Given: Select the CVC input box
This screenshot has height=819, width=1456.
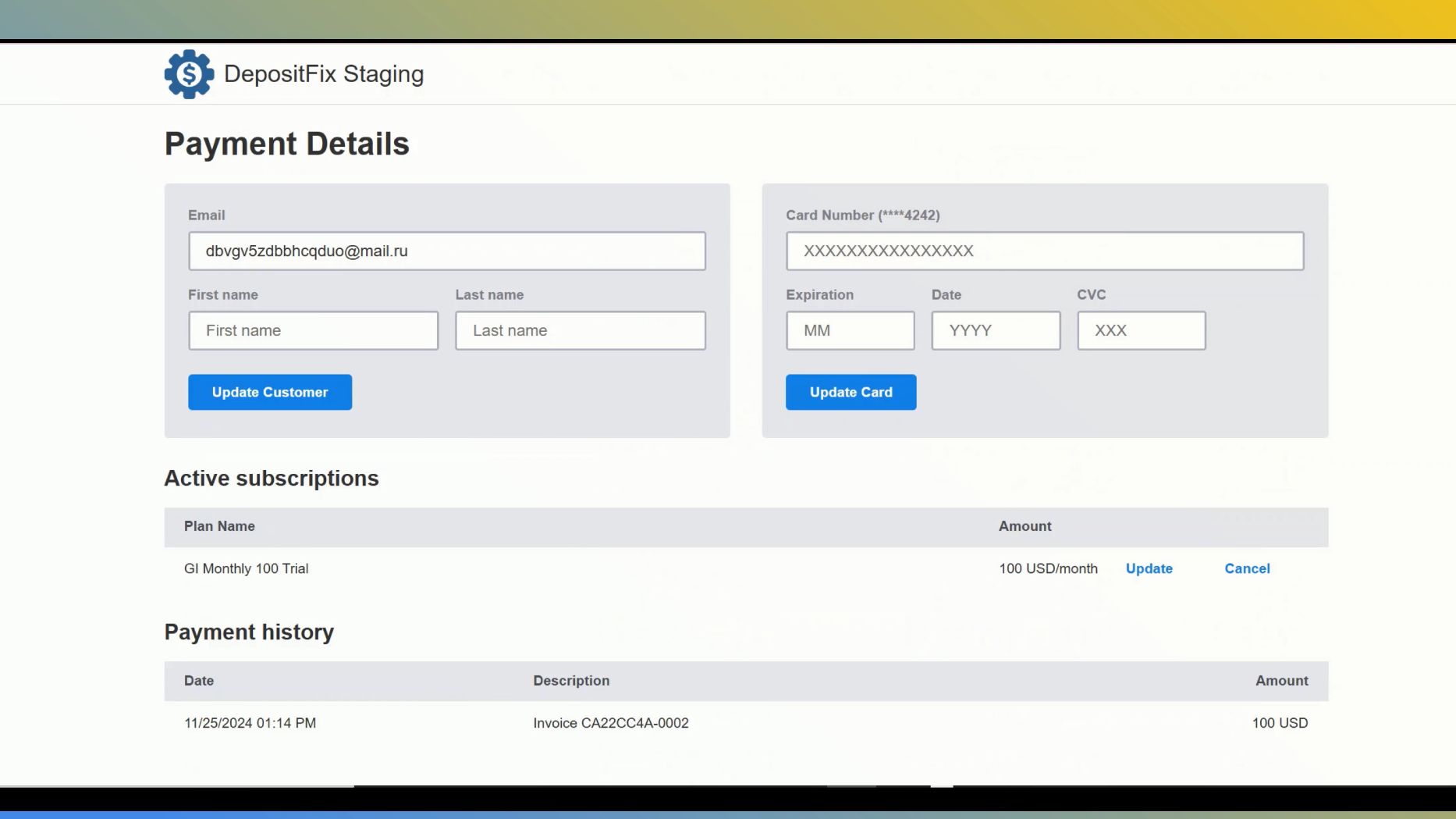Looking at the screenshot, I should point(1141,331).
